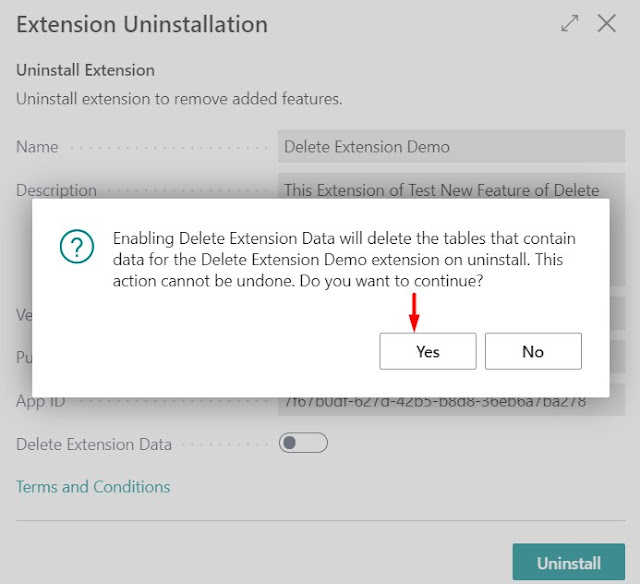Click the 'Uninstall extension to remove added features' text
This screenshot has width=640, height=584.
[179, 99]
